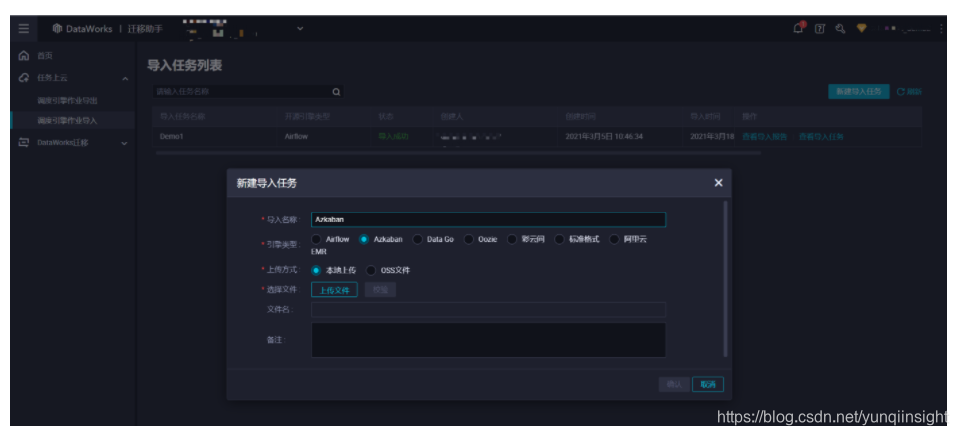
Task: Click 新建导入任务 button
Action: pyautogui.click(x=859, y=92)
